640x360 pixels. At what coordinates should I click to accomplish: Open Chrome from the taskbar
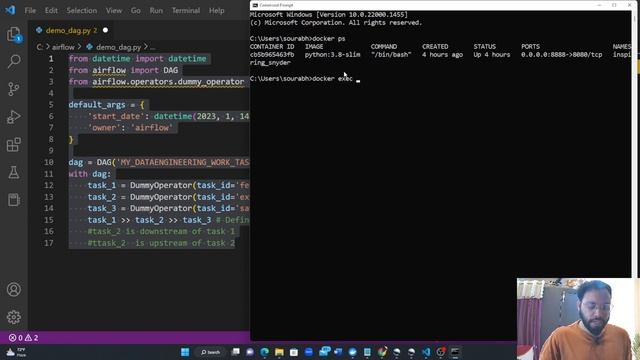[382, 352]
